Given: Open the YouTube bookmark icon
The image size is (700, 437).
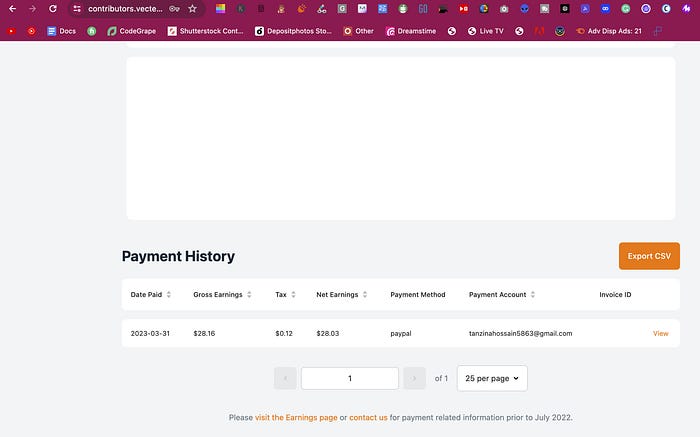Looking at the screenshot, I should point(12,31).
